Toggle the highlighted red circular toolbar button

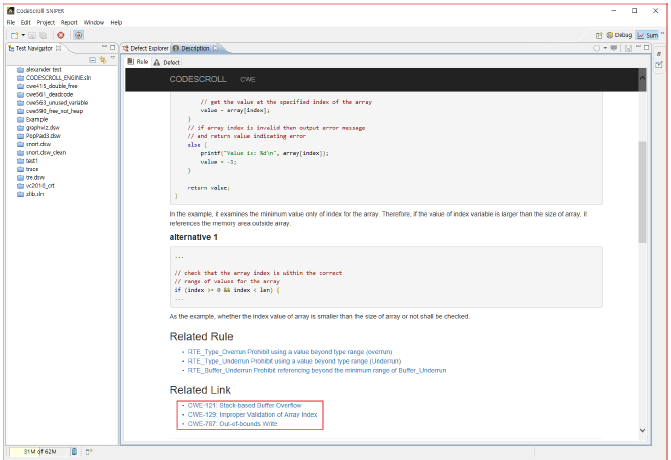point(78,36)
